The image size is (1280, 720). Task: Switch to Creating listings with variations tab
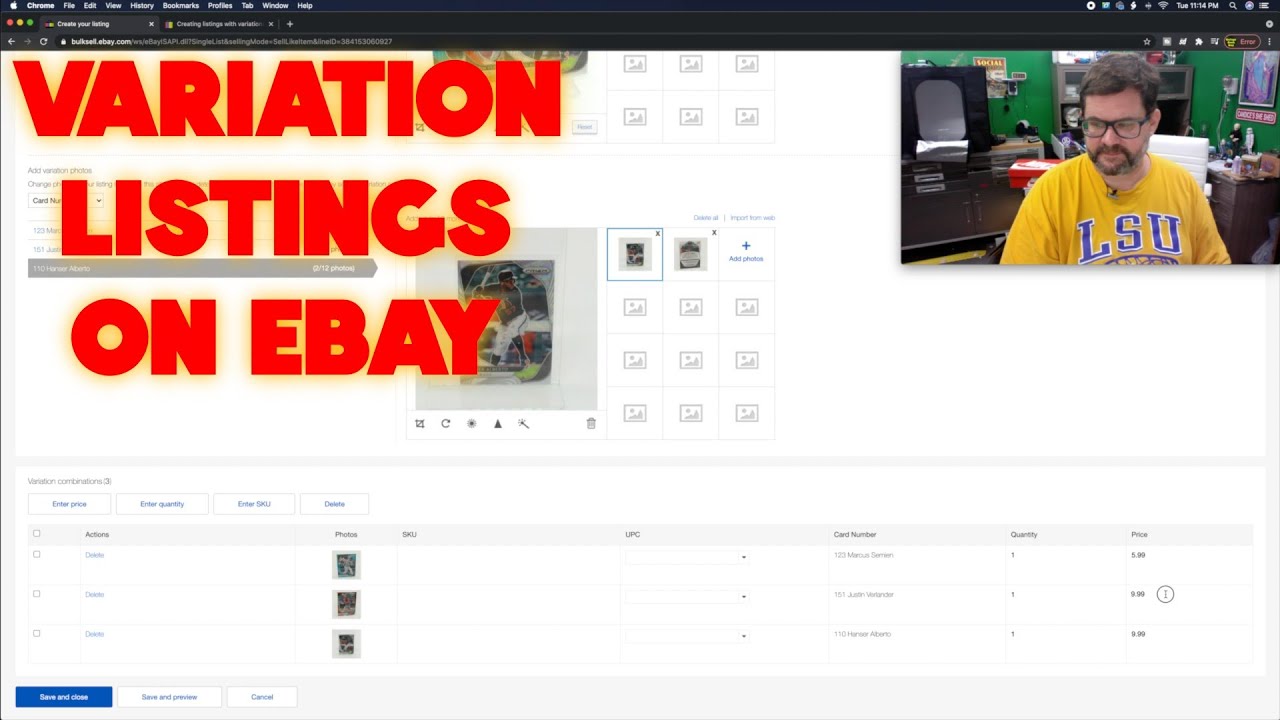[x=218, y=23]
